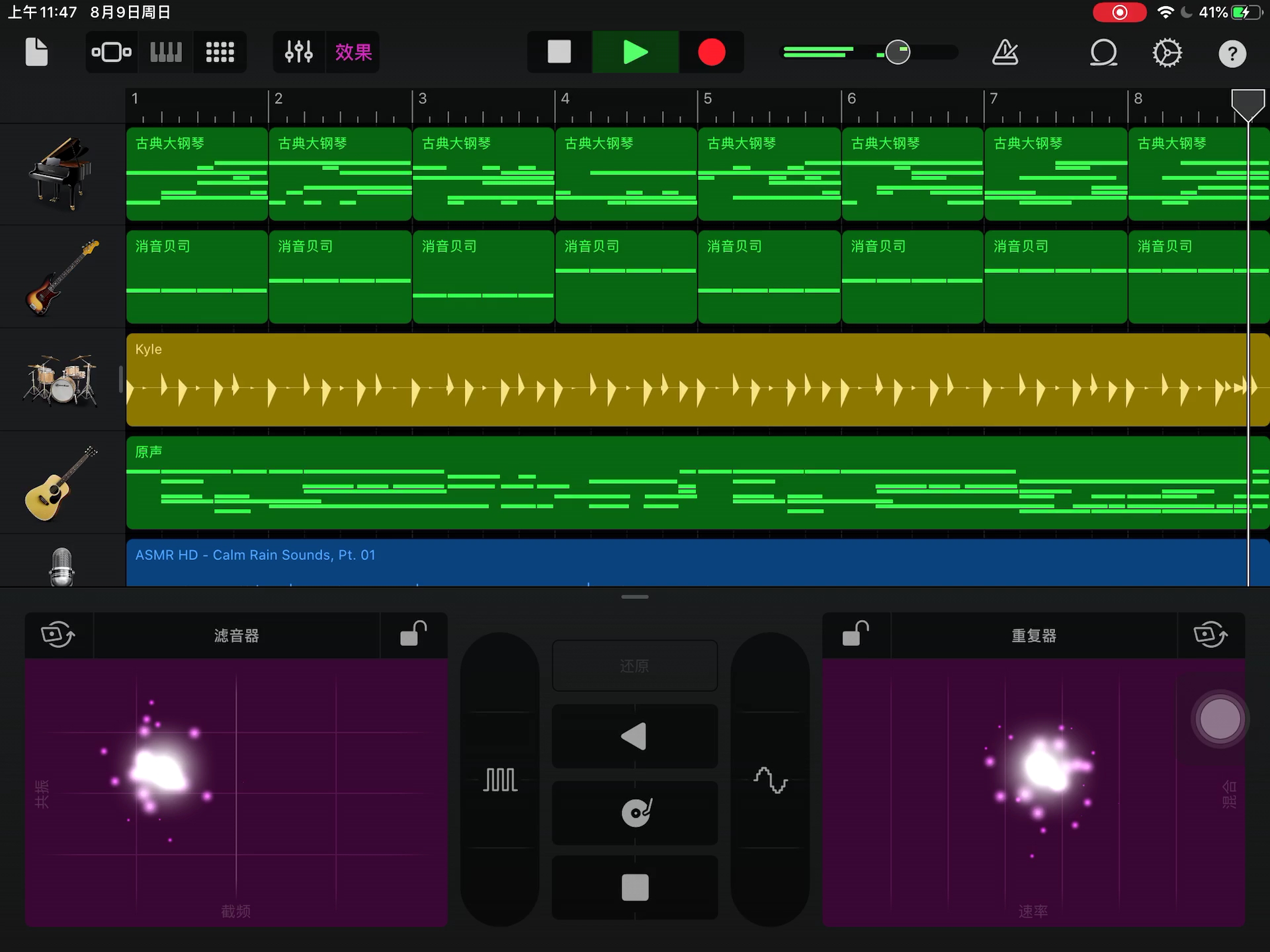Start recording with red record button
The width and height of the screenshot is (1270, 952).
pyautogui.click(x=712, y=52)
